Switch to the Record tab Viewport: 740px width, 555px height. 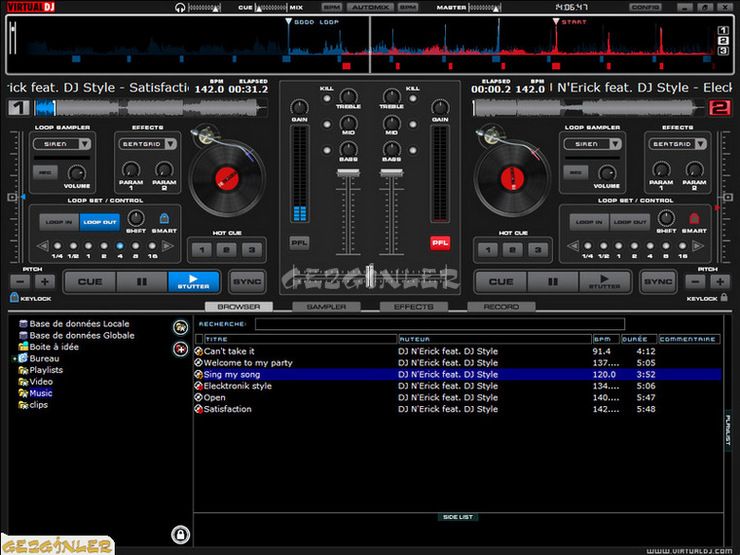pyautogui.click(x=501, y=307)
